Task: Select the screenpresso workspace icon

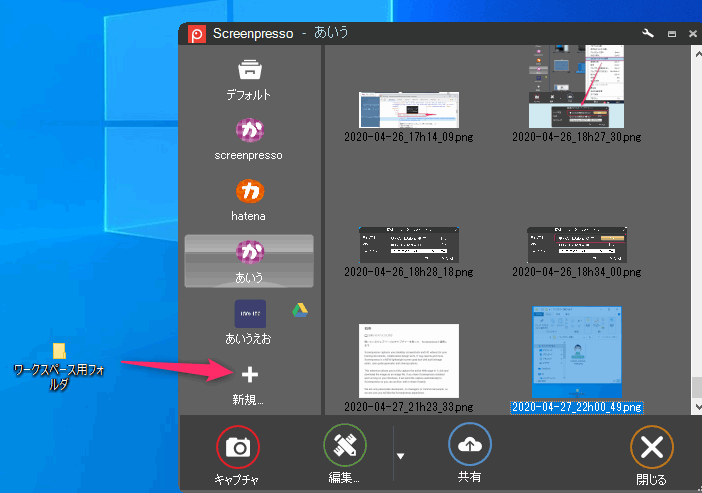Action: pos(250,130)
